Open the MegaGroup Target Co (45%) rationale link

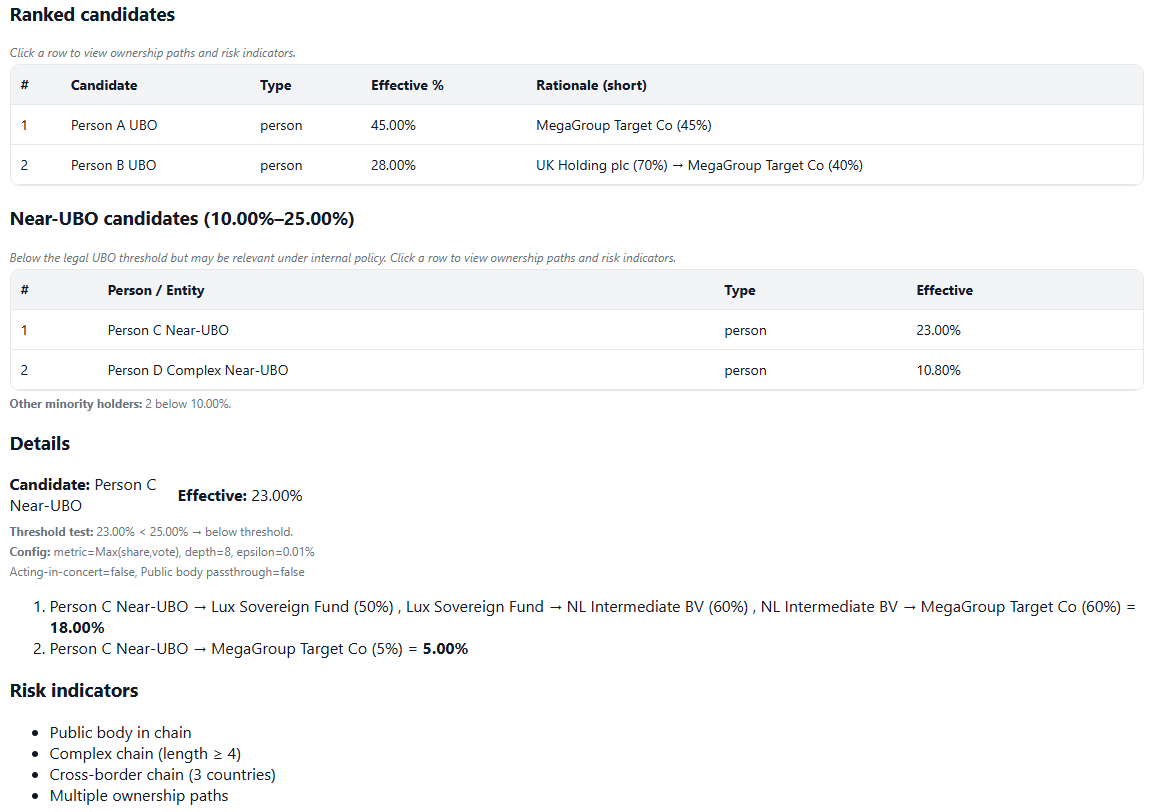click(624, 125)
